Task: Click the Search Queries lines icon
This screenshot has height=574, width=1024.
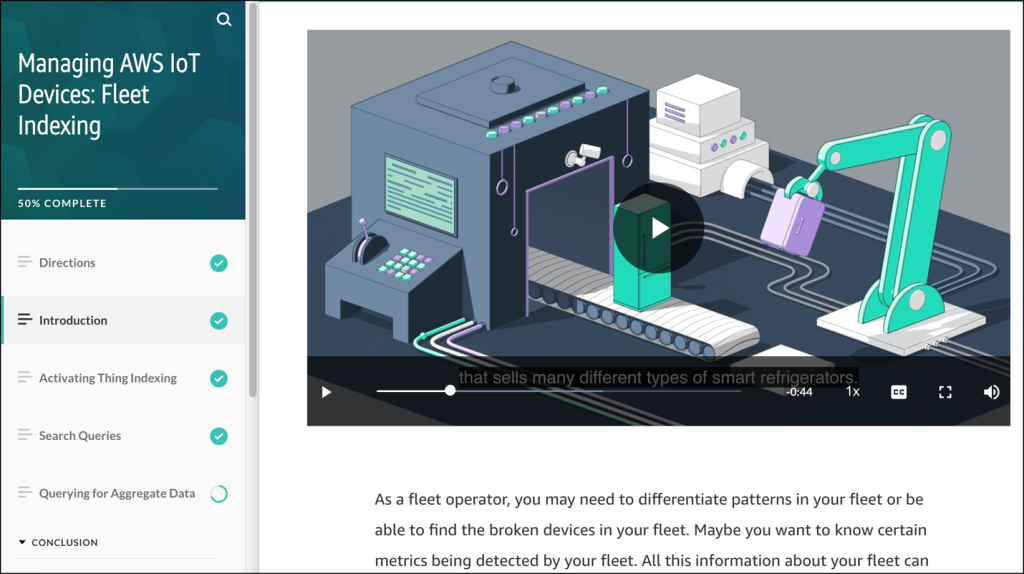Action: coord(25,434)
